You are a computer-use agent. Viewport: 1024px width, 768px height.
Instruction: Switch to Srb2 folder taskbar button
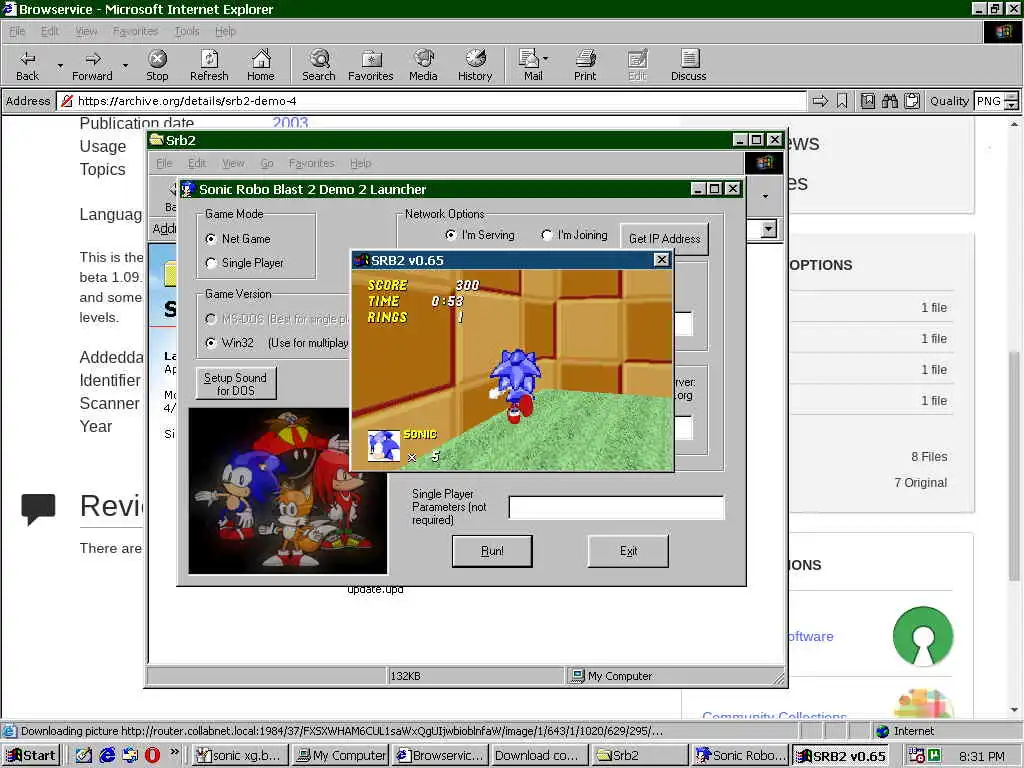(x=640, y=755)
